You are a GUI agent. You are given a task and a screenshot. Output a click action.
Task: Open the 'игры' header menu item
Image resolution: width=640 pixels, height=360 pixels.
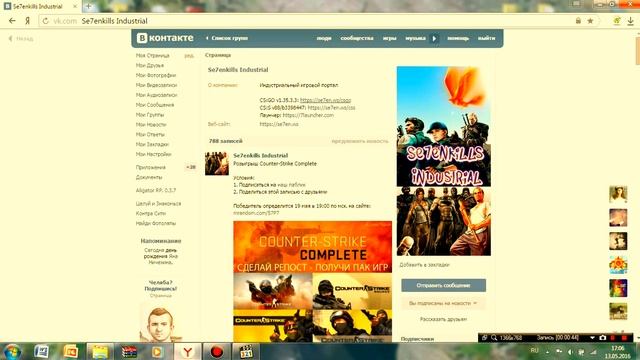(389, 38)
